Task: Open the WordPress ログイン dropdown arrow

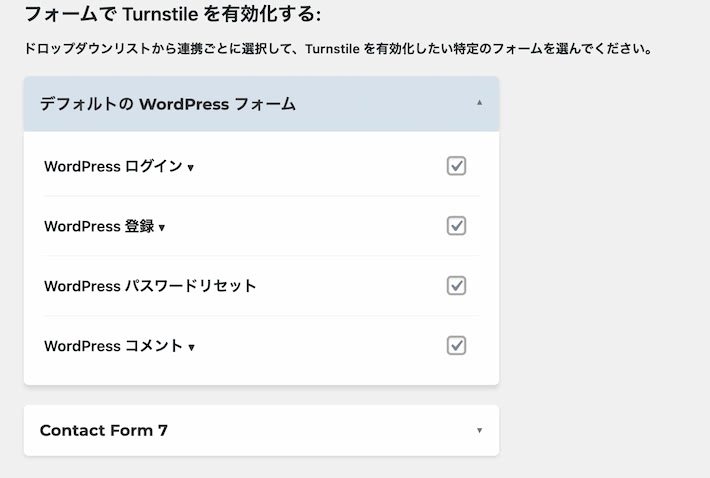Action: pyautogui.click(x=191, y=167)
